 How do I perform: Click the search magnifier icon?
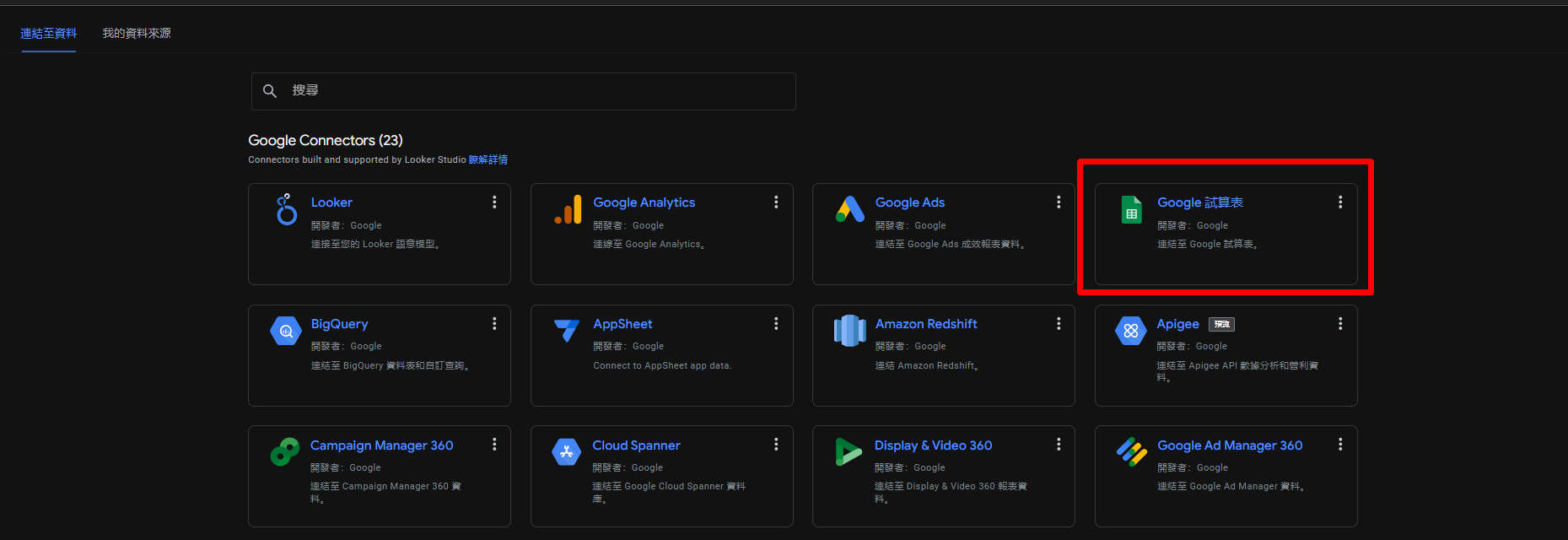(270, 90)
